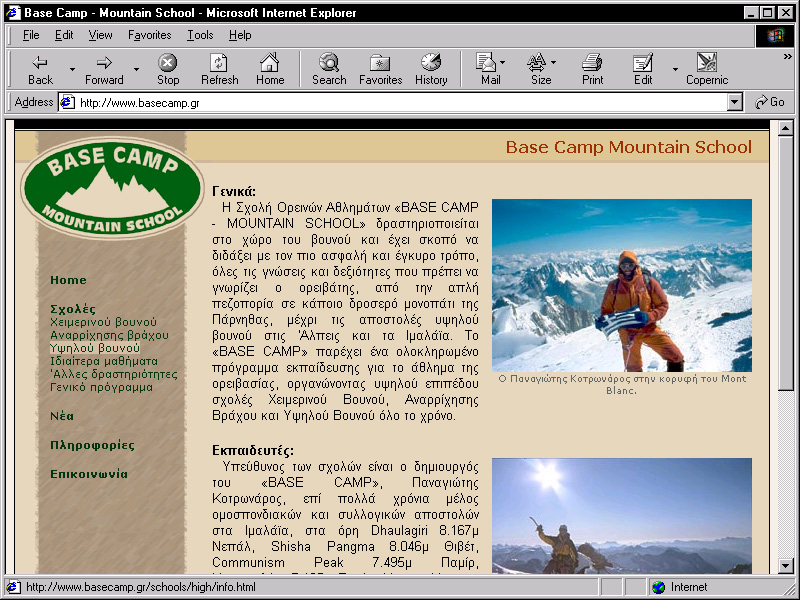The height and width of the screenshot is (600, 800).
Task: Open the Edit button dropdown arrow
Action: (x=675, y=69)
